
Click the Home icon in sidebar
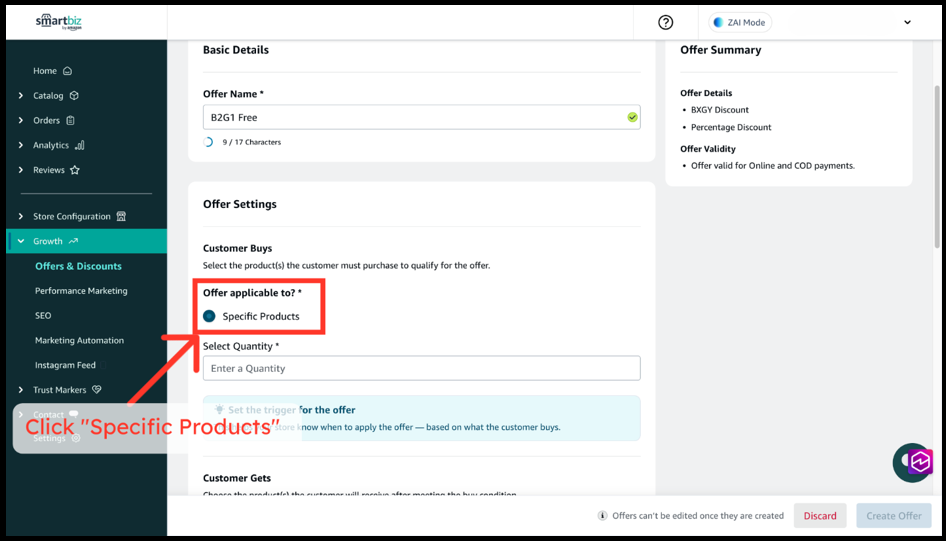(68, 71)
